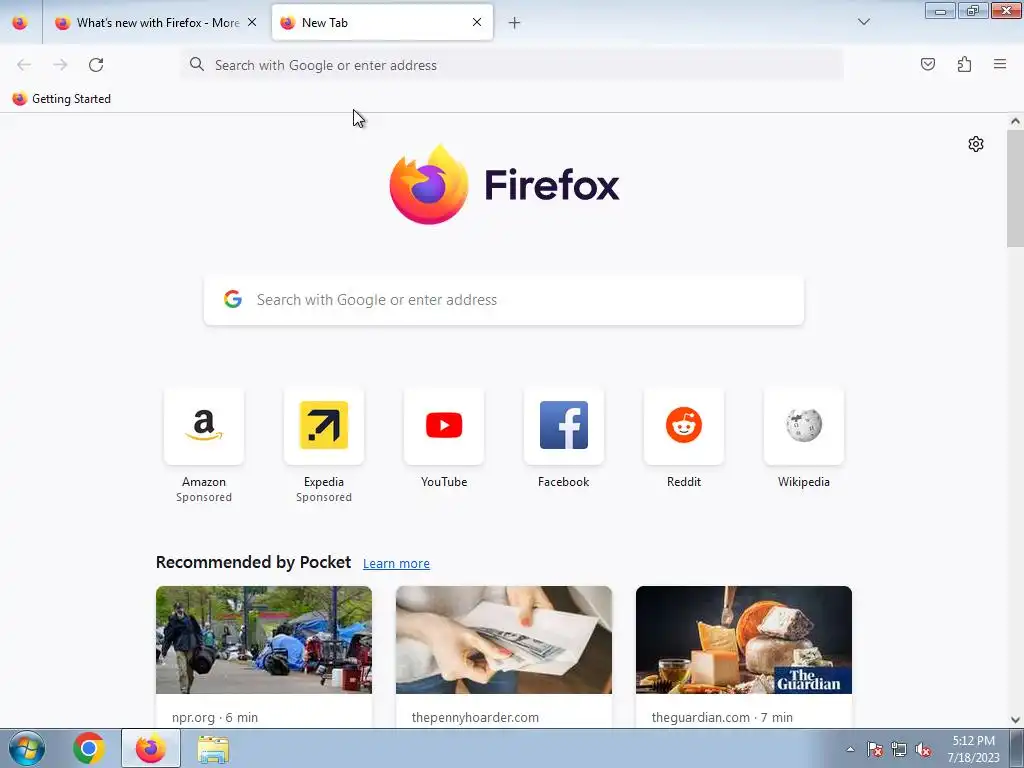Open the Extensions puzzle icon

[964, 64]
